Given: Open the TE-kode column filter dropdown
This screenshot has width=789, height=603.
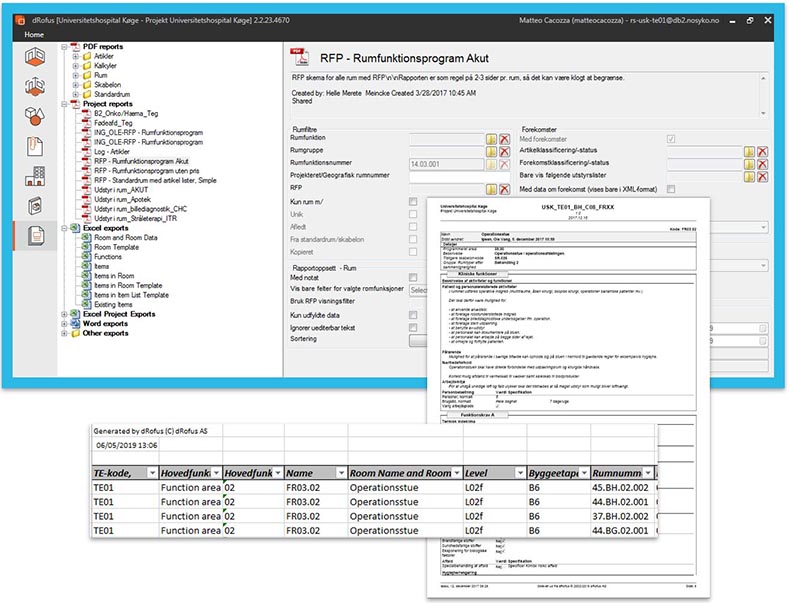Looking at the screenshot, I should (x=152, y=473).
